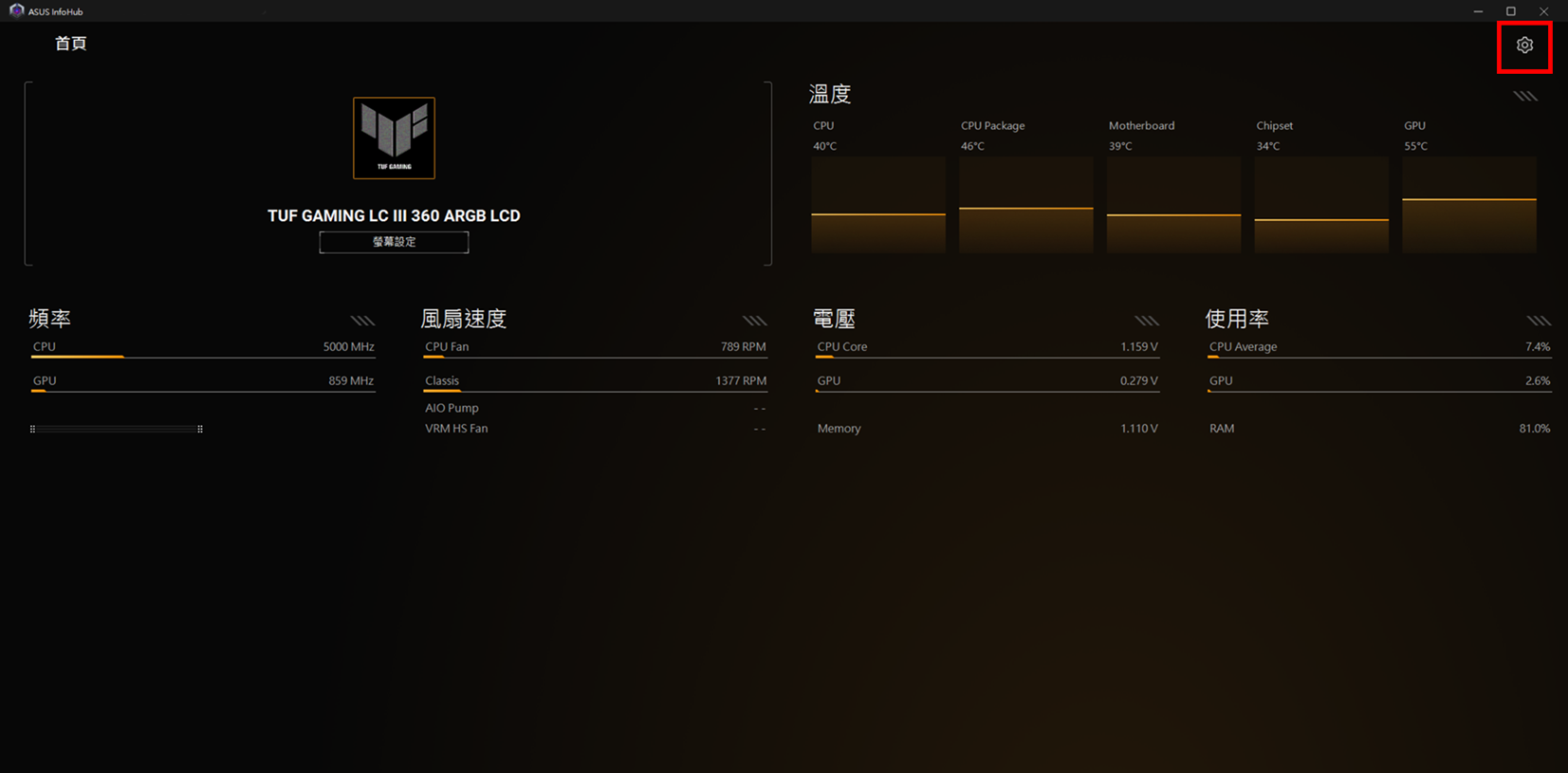Click the "Classis" fan row label

tap(442, 380)
